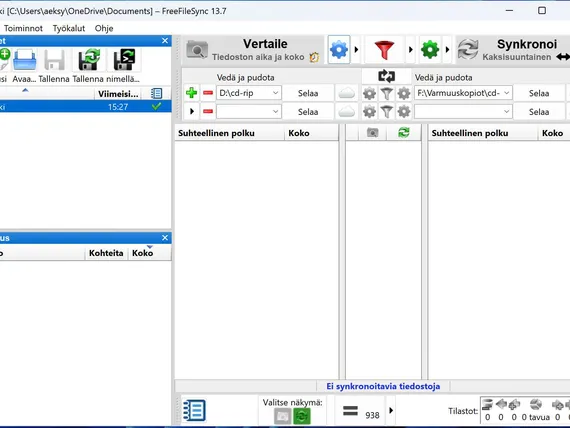This screenshot has width=570, height=428.
Task: Save as batch job icon
Action: [x=124, y=60]
